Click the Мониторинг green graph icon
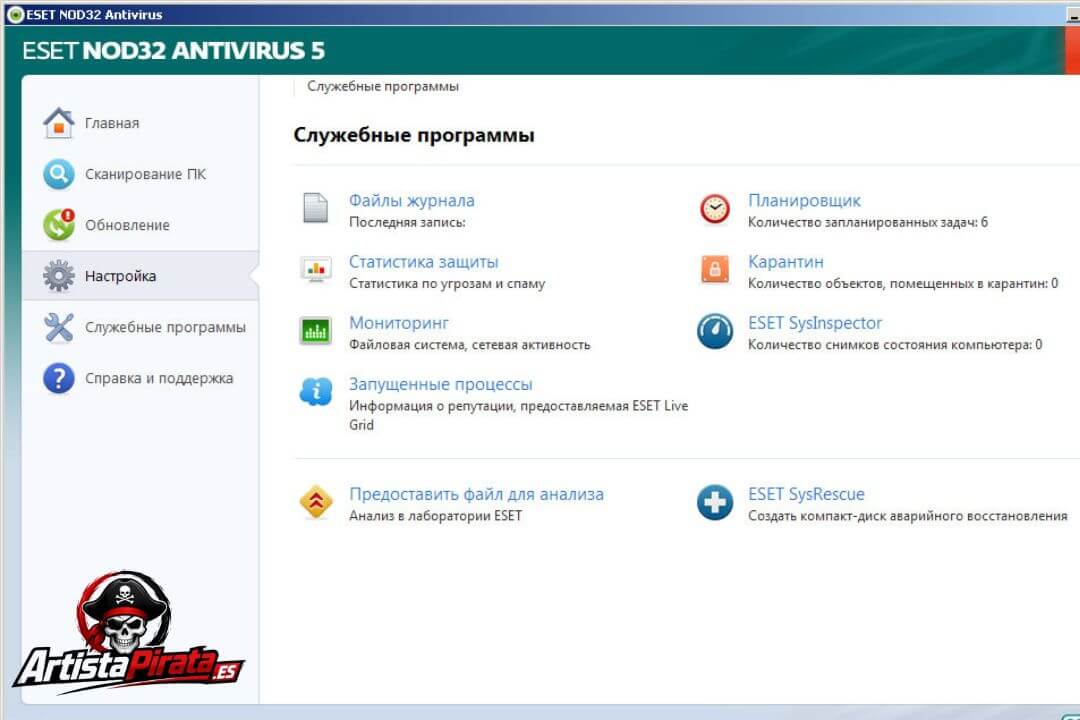The width and height of the screenshot is (1080, 720). pos(315,331)
